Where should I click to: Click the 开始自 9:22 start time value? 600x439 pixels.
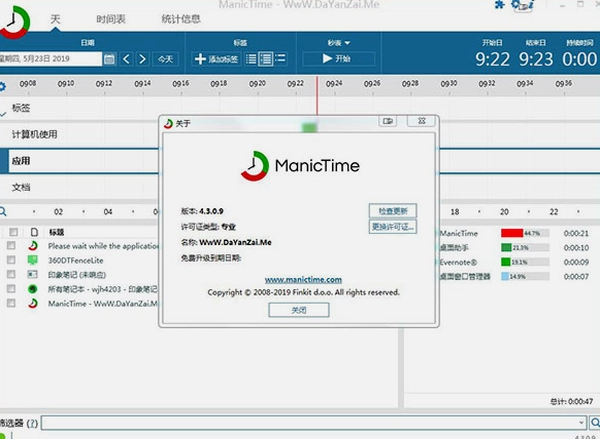tap(492, 59)
